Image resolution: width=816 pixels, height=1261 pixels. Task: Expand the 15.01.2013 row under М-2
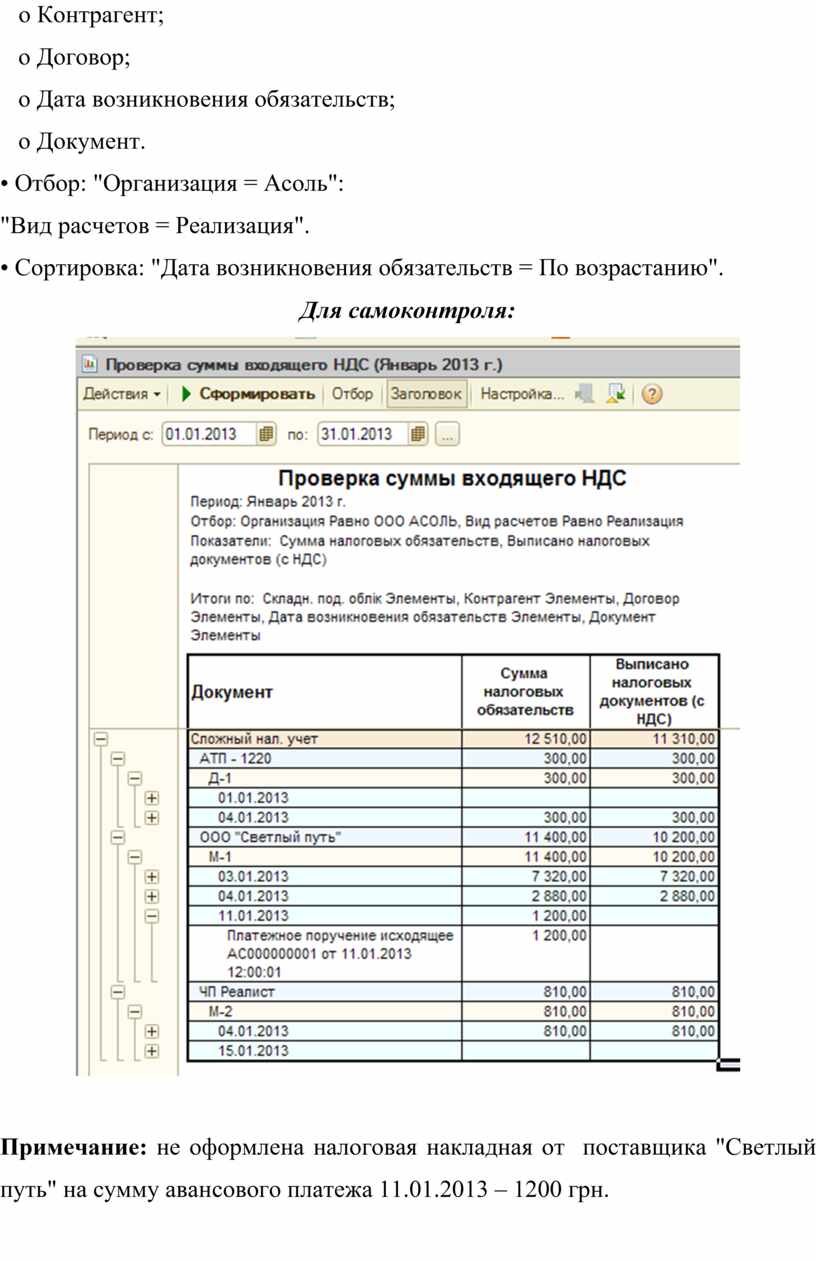152,1050
